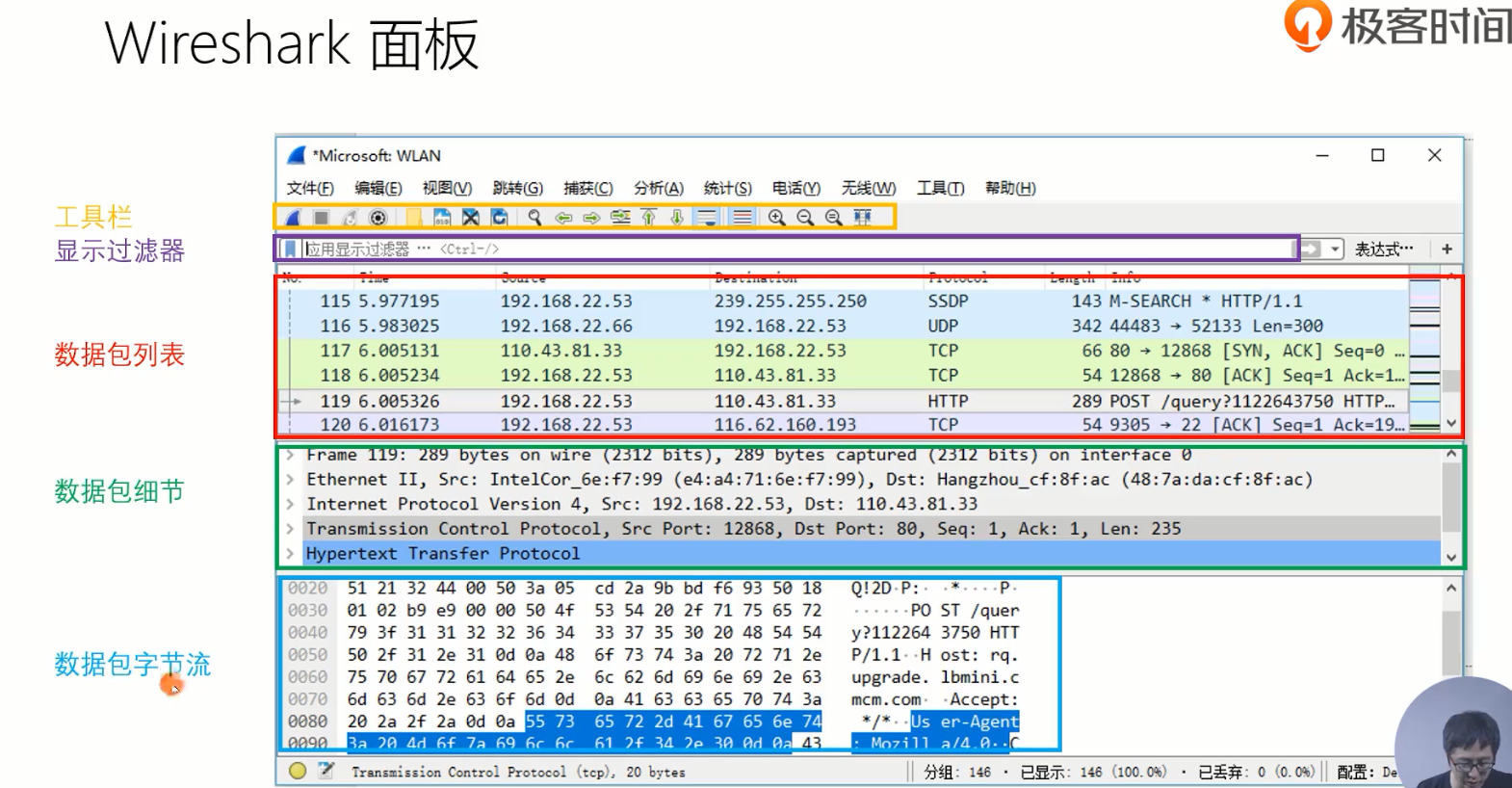Reload the capture file
The width and height of the screenshot is (1512, 788).
click(x=499, y=218)
